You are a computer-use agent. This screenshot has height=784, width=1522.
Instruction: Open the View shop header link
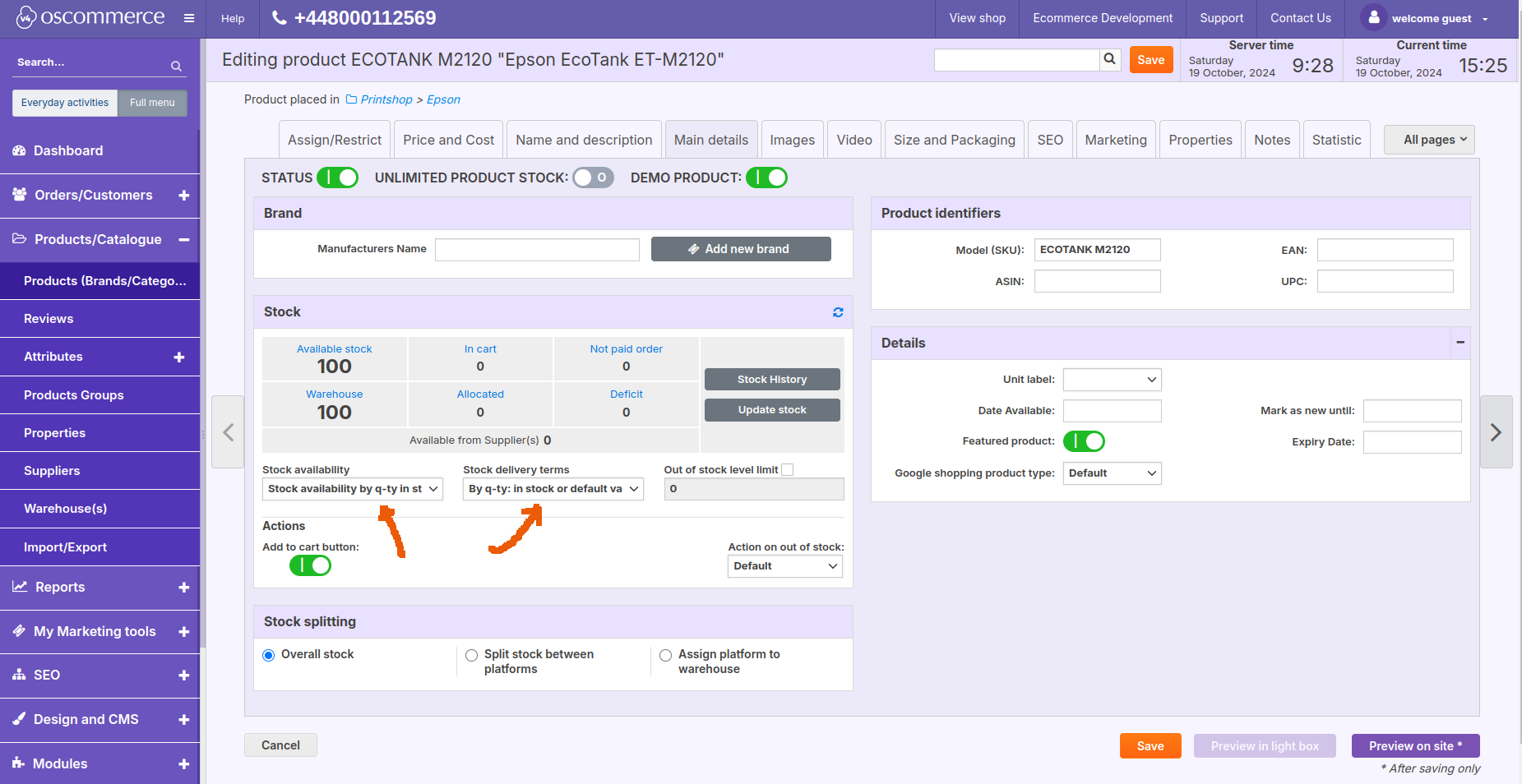click(x=977, y=18)
